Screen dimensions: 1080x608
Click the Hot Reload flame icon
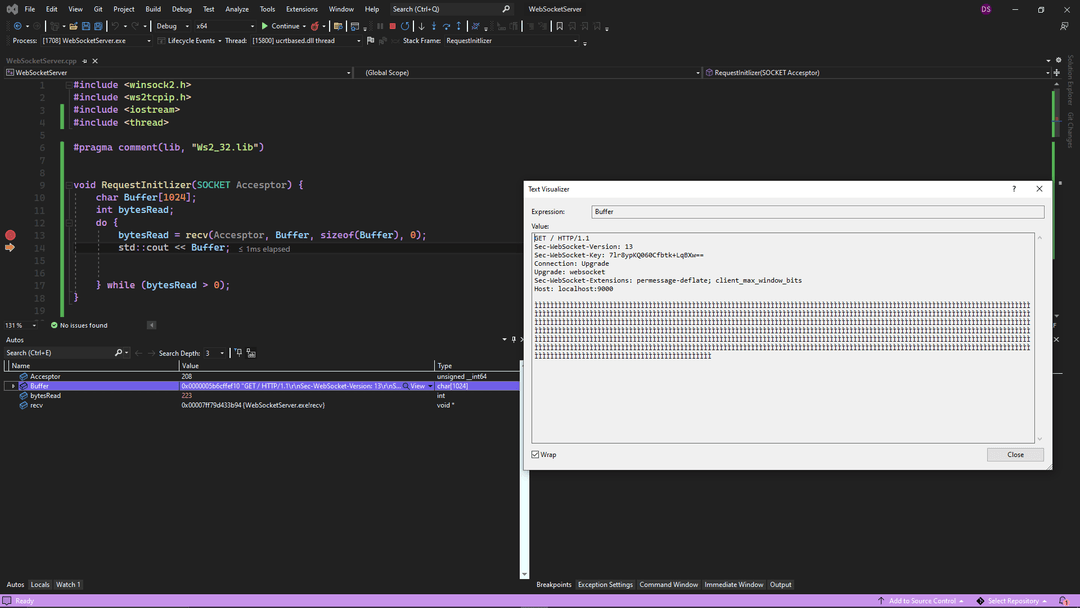315,26
